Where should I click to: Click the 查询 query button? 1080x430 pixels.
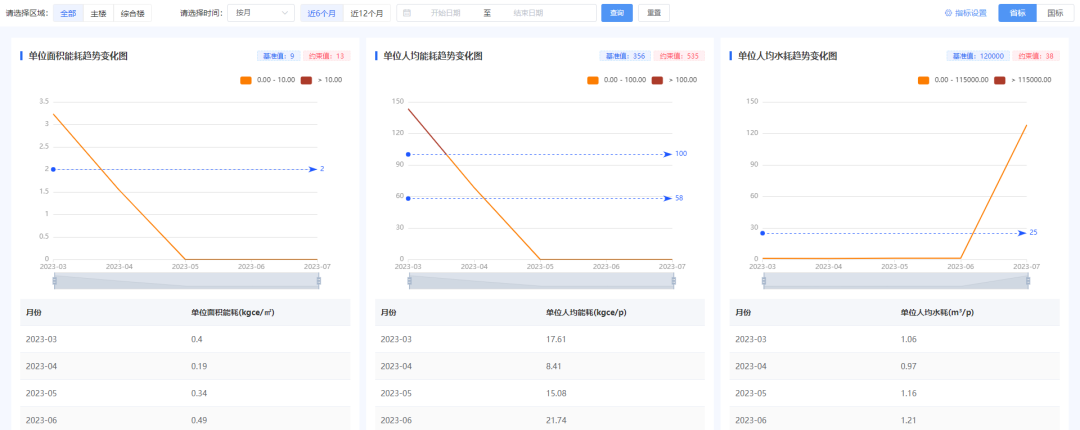point(616,13)
